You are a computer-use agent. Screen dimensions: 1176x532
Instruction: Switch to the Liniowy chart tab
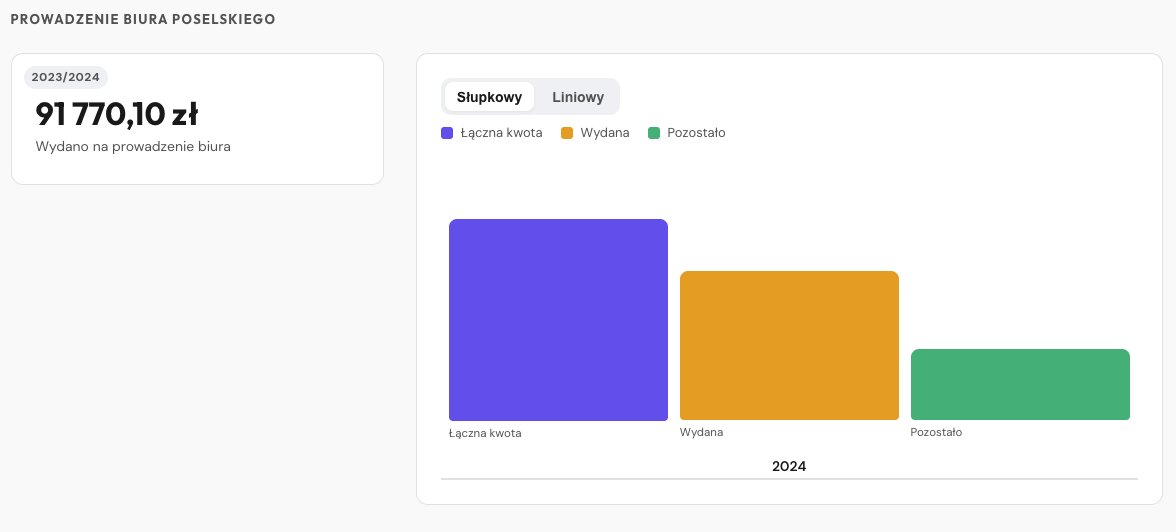click(x=578, y=97)
